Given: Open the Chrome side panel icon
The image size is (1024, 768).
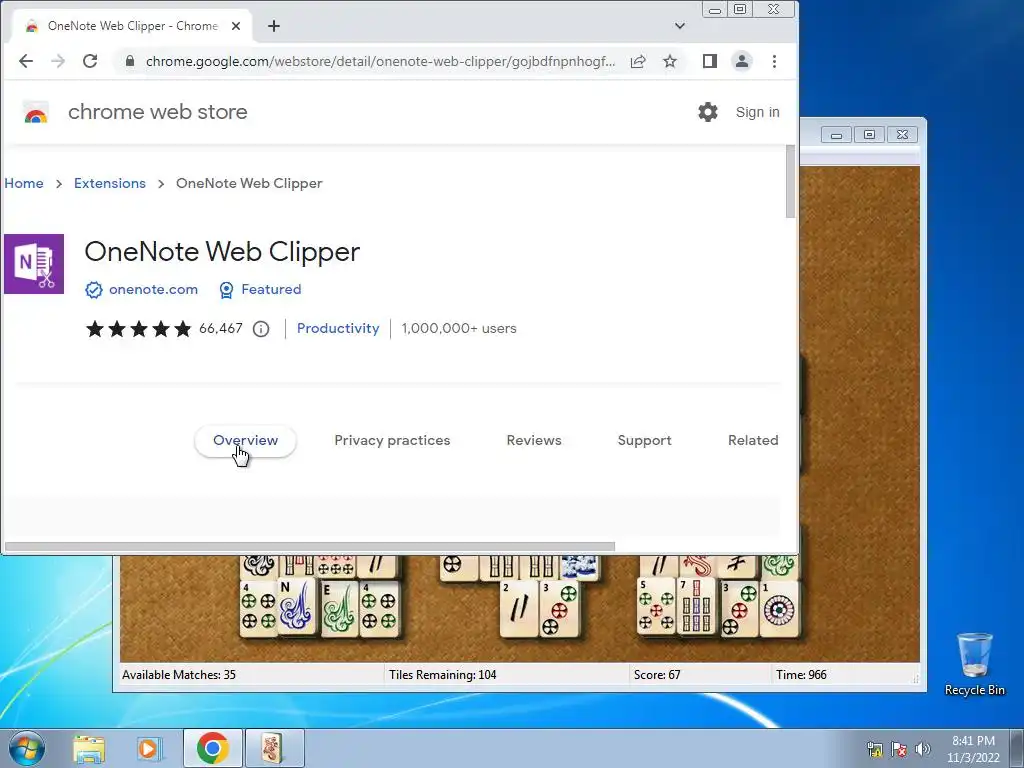Looking at the screenshot, I should (x=710, y=61).
